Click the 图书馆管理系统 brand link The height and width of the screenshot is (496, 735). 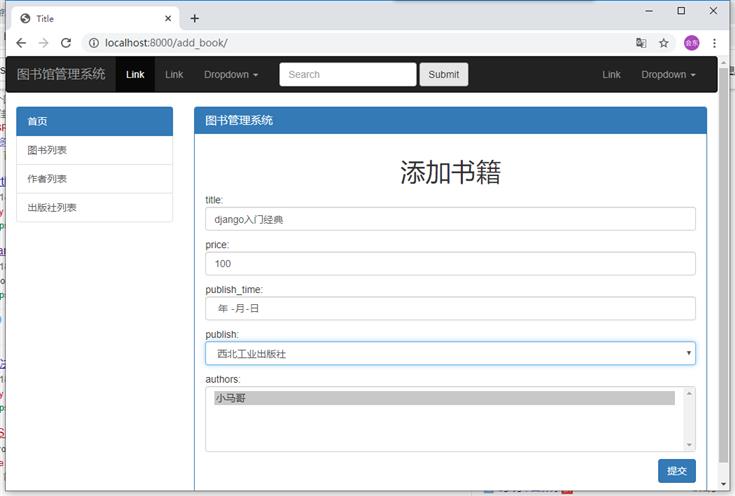pos(61,74)
